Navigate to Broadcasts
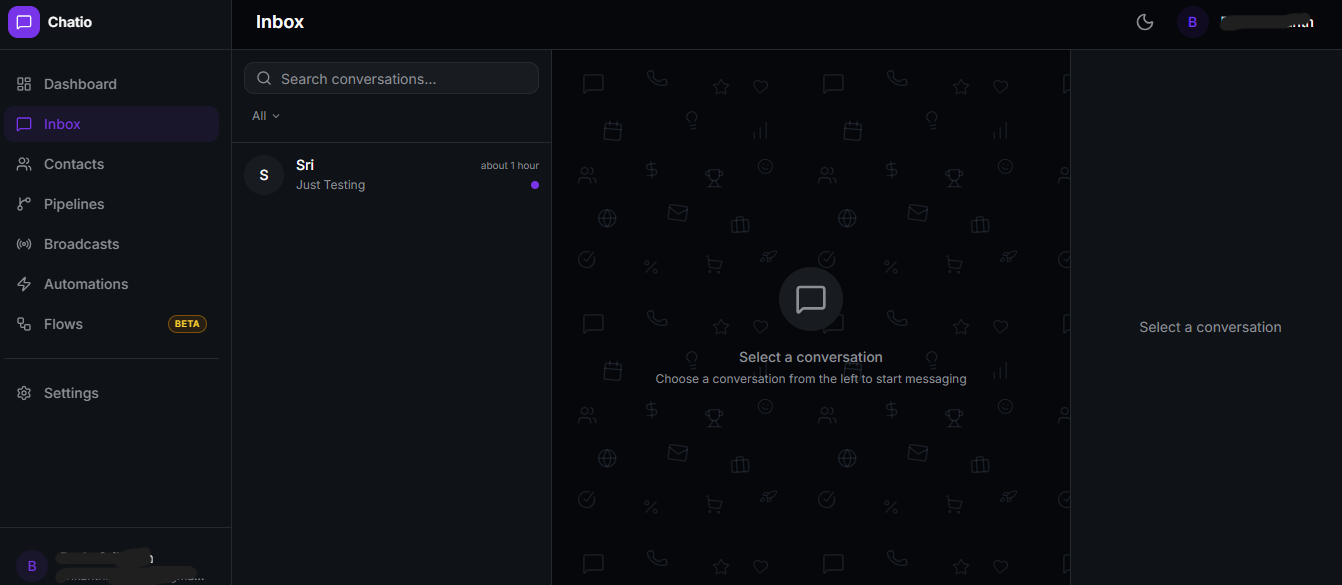1342x585 pixels. (111, 244)
